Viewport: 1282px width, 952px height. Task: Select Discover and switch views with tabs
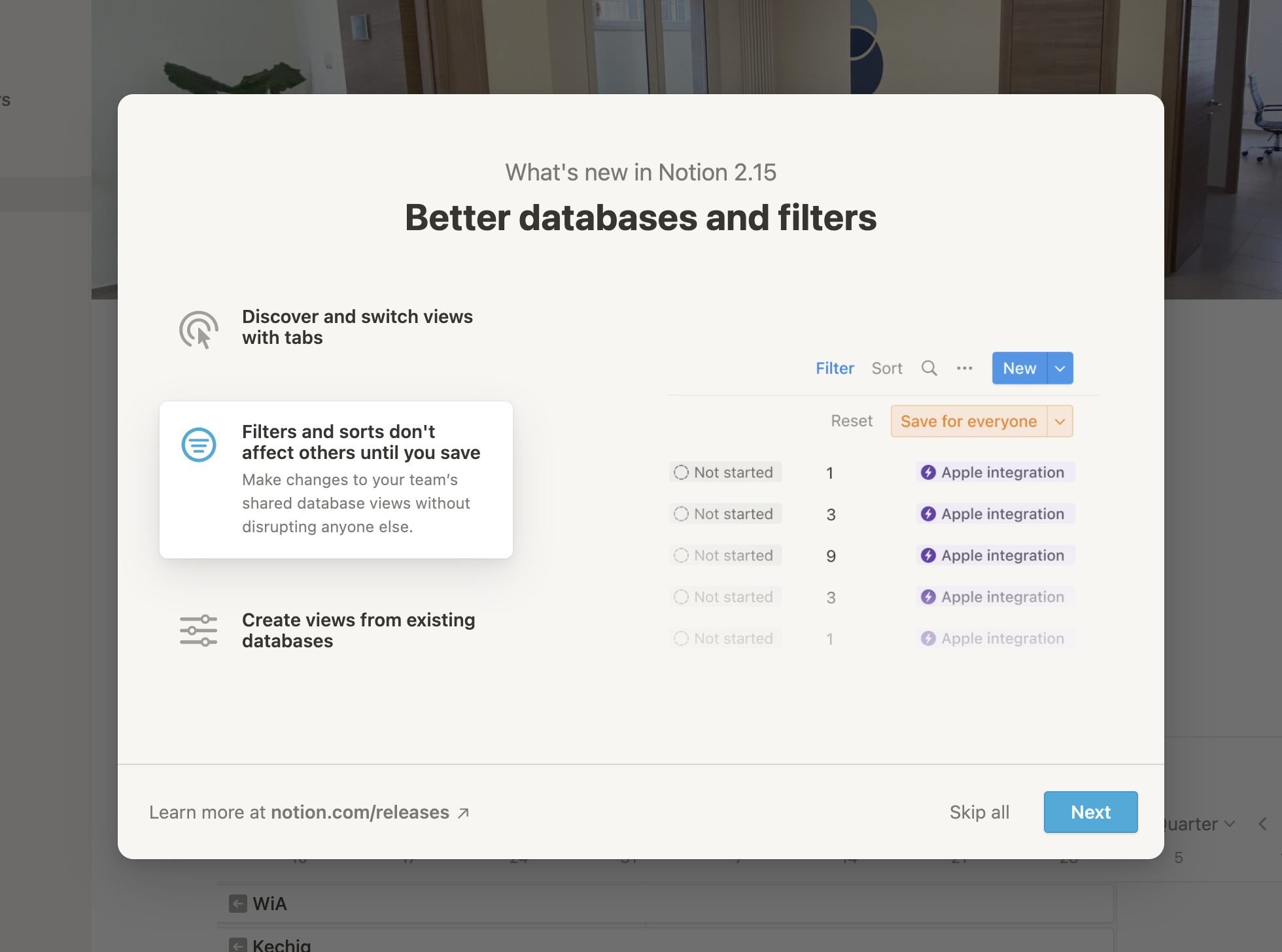coord(357,327)
